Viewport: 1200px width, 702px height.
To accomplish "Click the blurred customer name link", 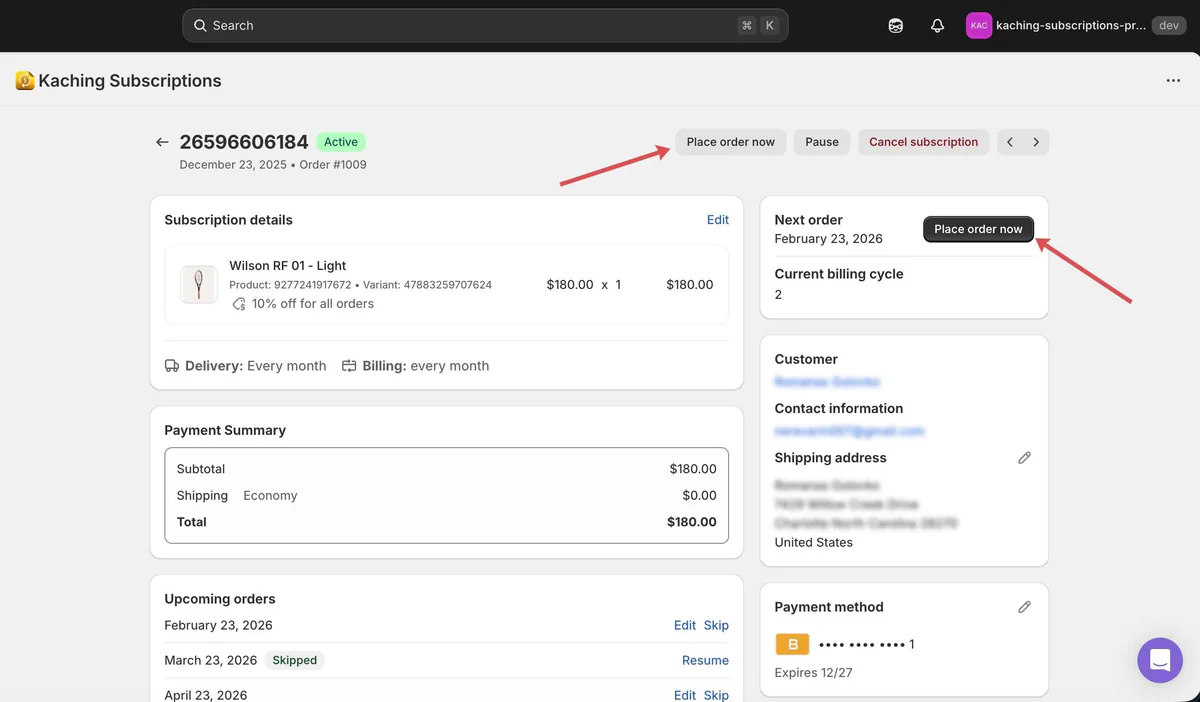I will pyautogui.click(x=827, y=382).
